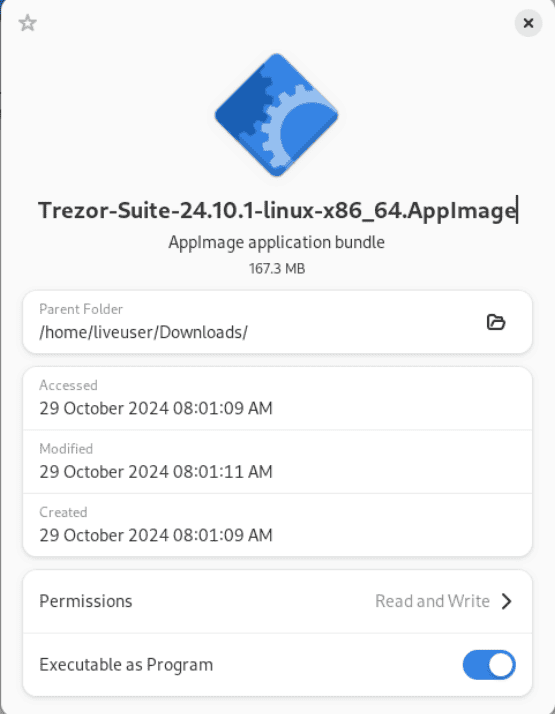Click the AppImage application bundle type text

click(x=276, y=242)
